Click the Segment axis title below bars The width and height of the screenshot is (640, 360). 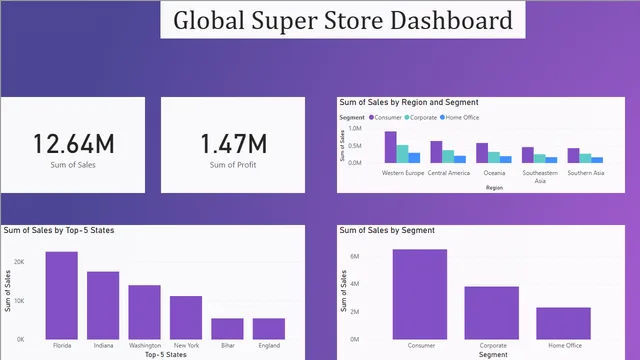tap(493, 355)
